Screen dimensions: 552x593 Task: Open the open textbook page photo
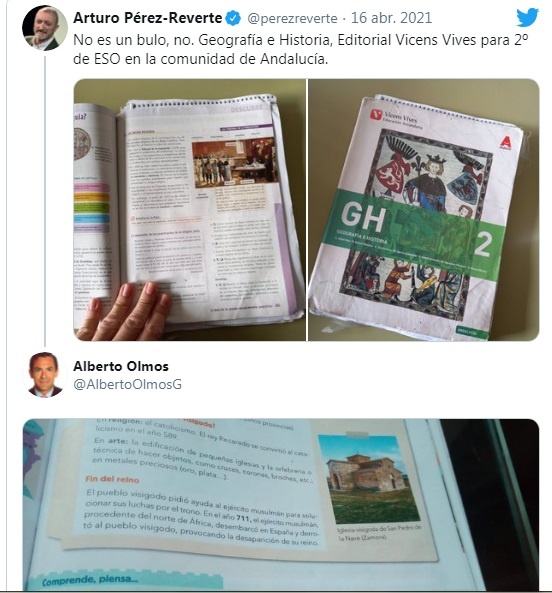pos(189,210)
